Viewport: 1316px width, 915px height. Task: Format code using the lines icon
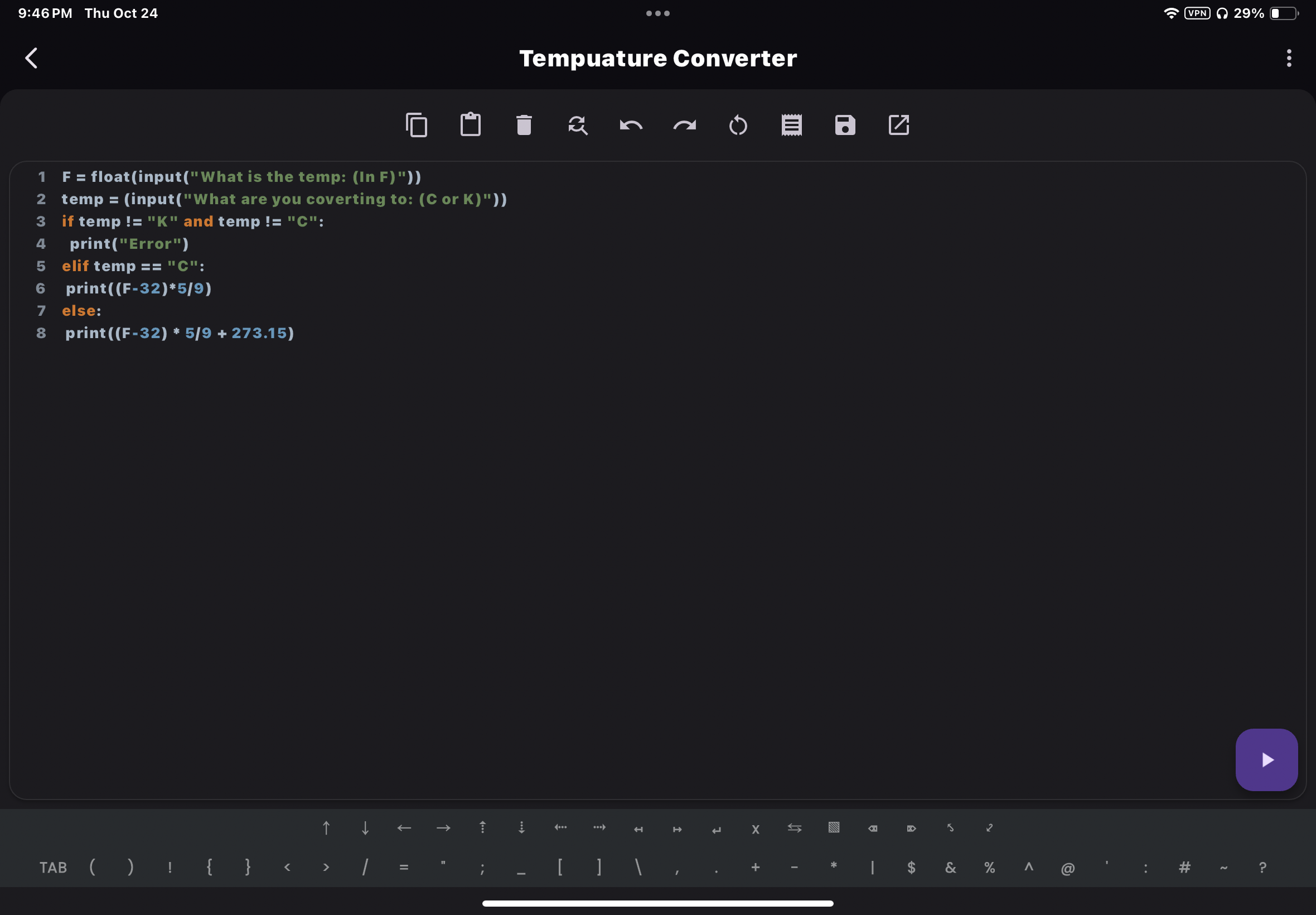(x=791, y=125)
